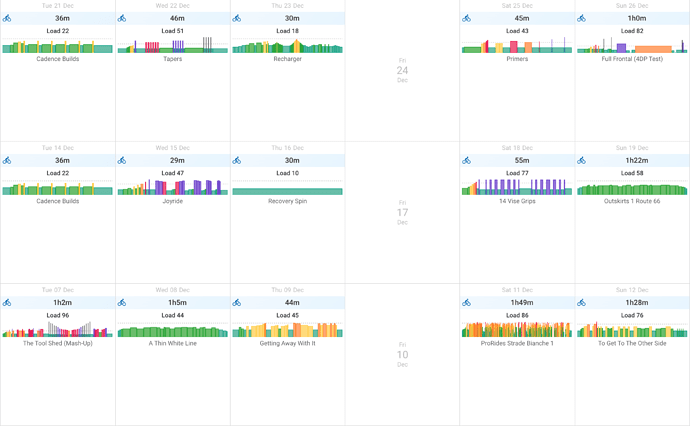690x426 pixels.
Task: Select the Tapers workout name
Action: (x=172, y=59)
